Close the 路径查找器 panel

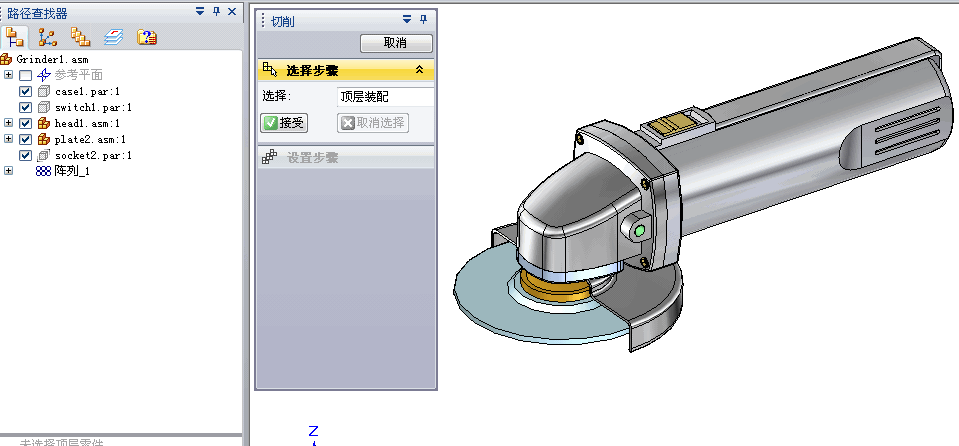[232, 12]
